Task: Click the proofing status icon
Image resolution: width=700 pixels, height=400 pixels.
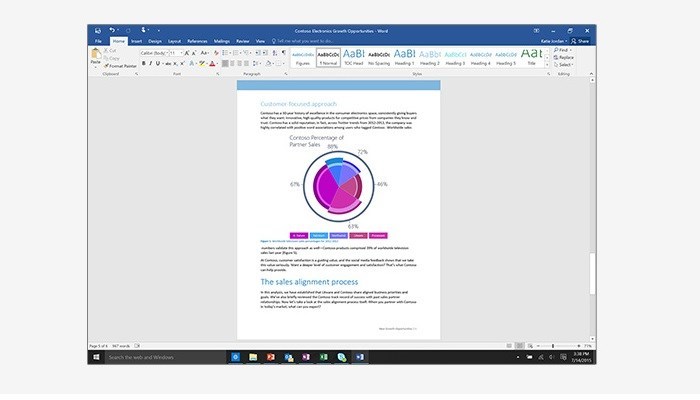Action: coord(137,346)
